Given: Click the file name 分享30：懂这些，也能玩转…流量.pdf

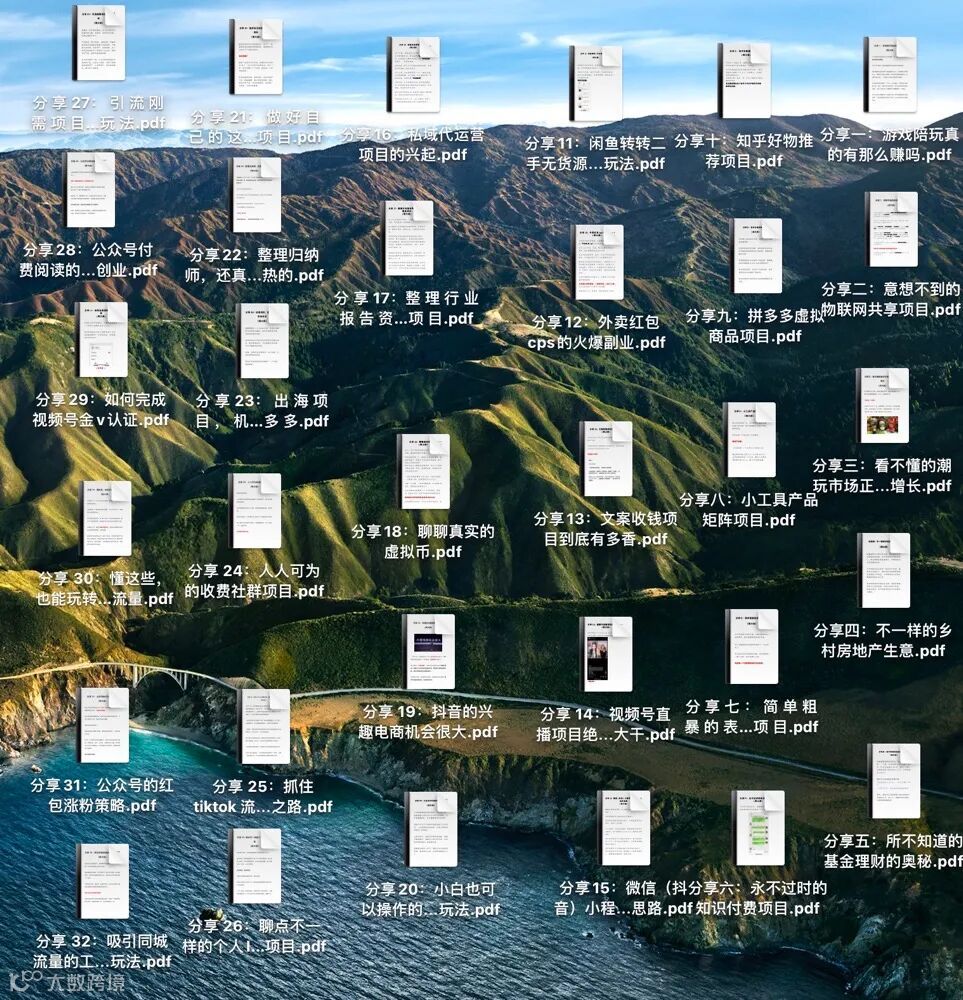Looking at the screenshot, I should (x=105, y=589).
